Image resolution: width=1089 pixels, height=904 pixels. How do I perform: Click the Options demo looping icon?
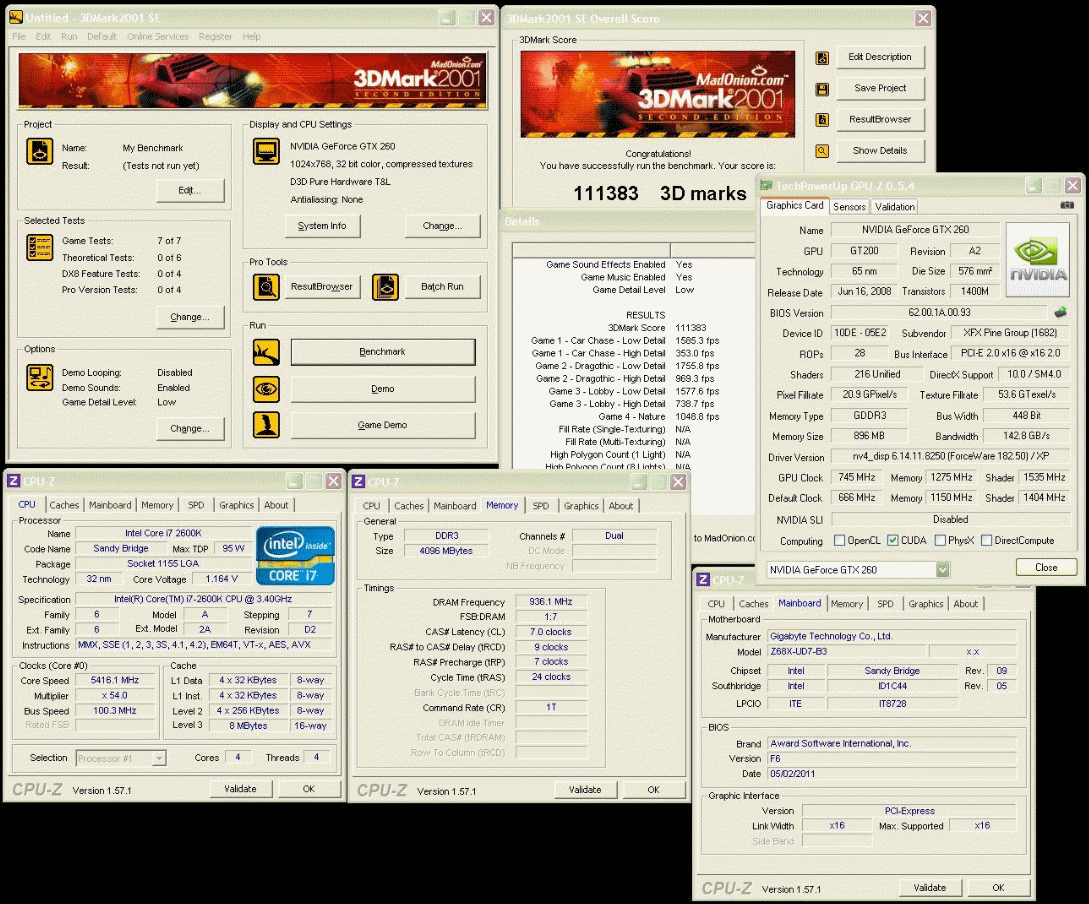(40, 378)
